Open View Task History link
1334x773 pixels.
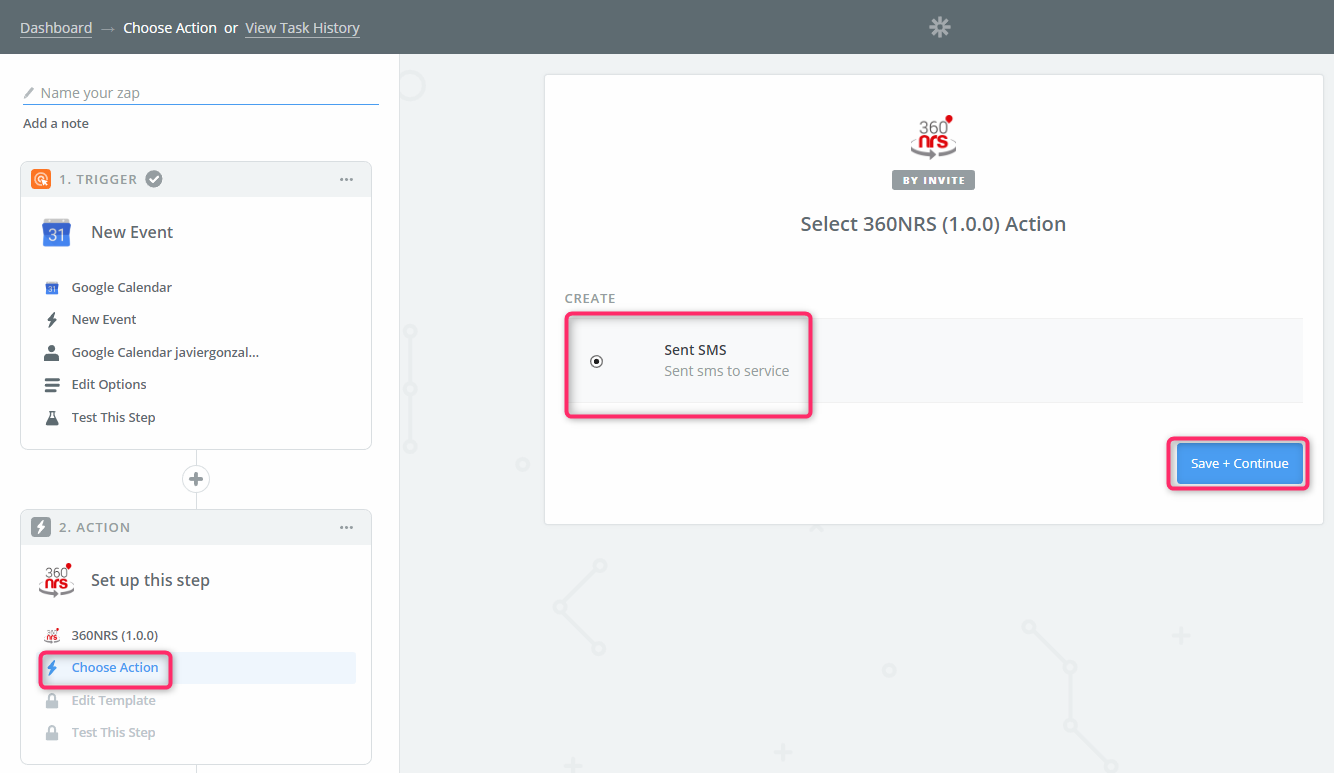(302, 28)
